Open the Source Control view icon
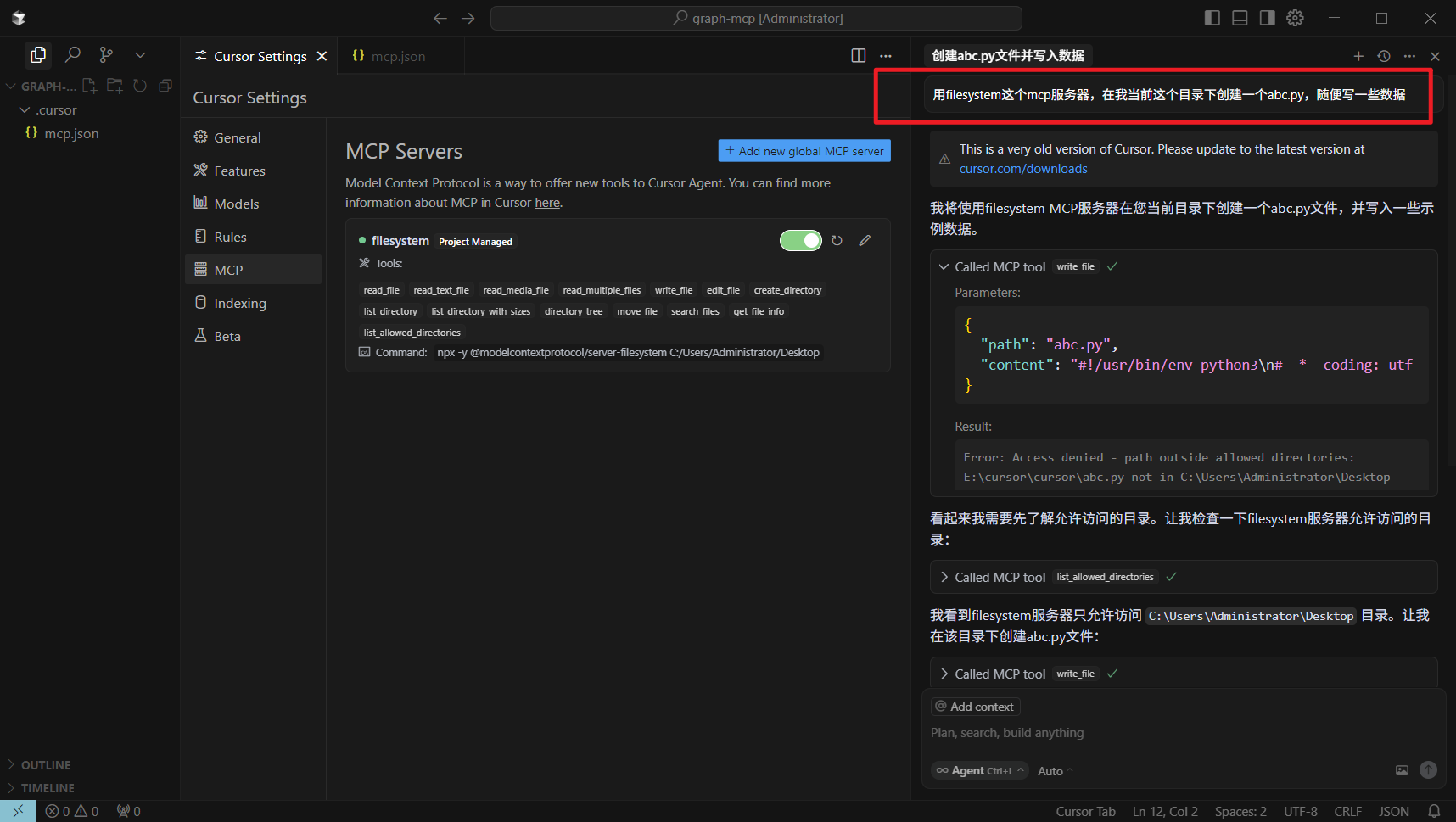 (106, 55)
